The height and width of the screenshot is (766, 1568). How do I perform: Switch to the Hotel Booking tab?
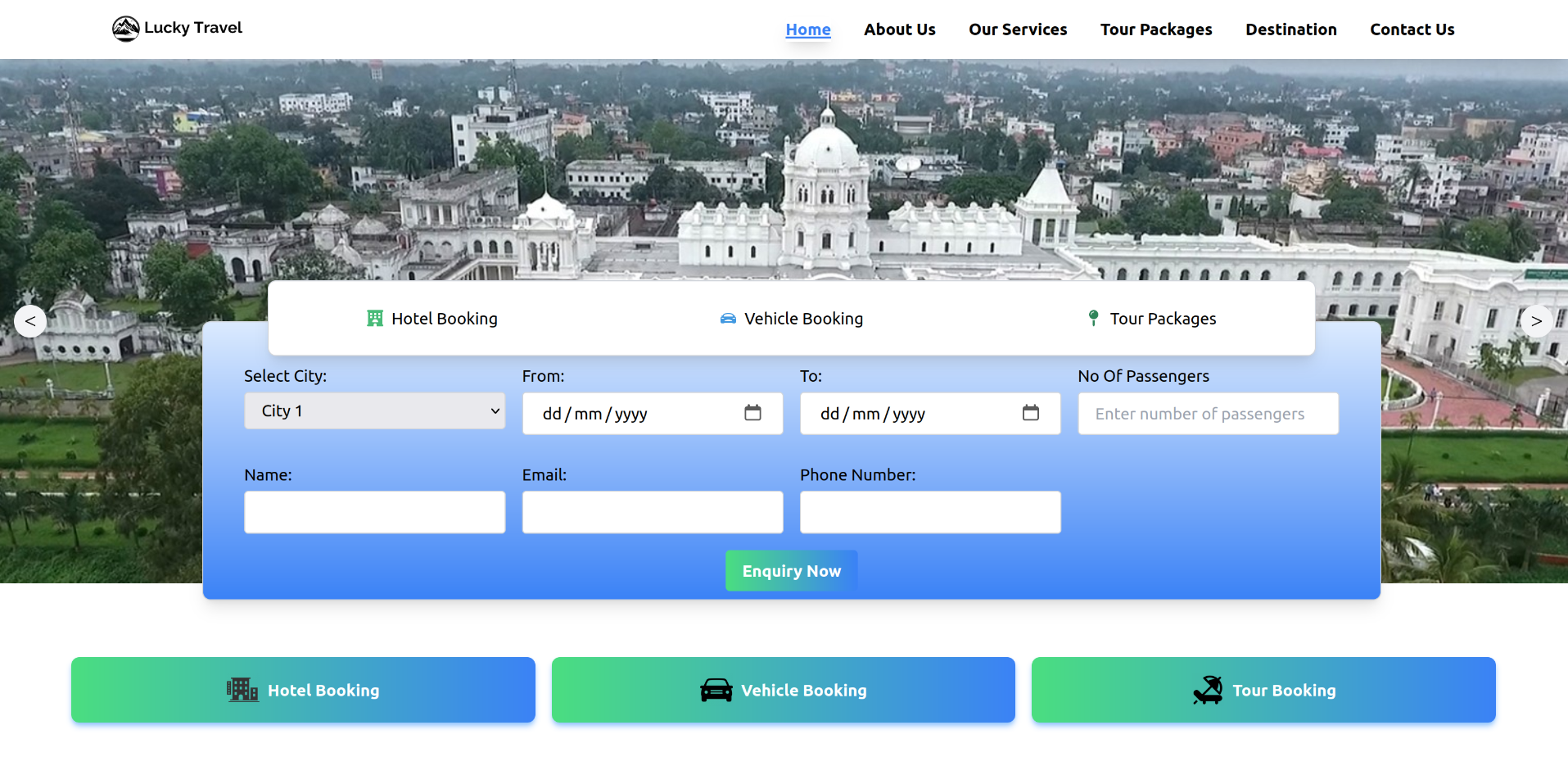click(432, 319)
